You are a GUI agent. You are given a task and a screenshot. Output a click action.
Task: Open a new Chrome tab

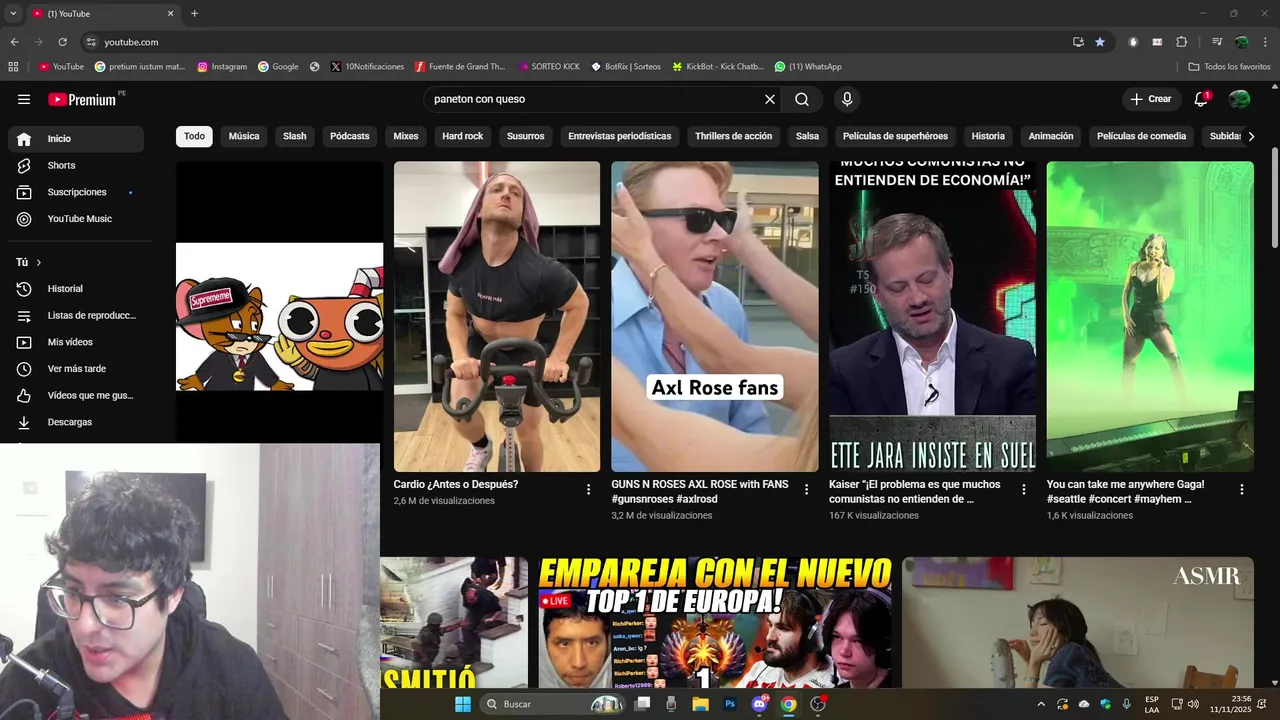tap(194, 13)
